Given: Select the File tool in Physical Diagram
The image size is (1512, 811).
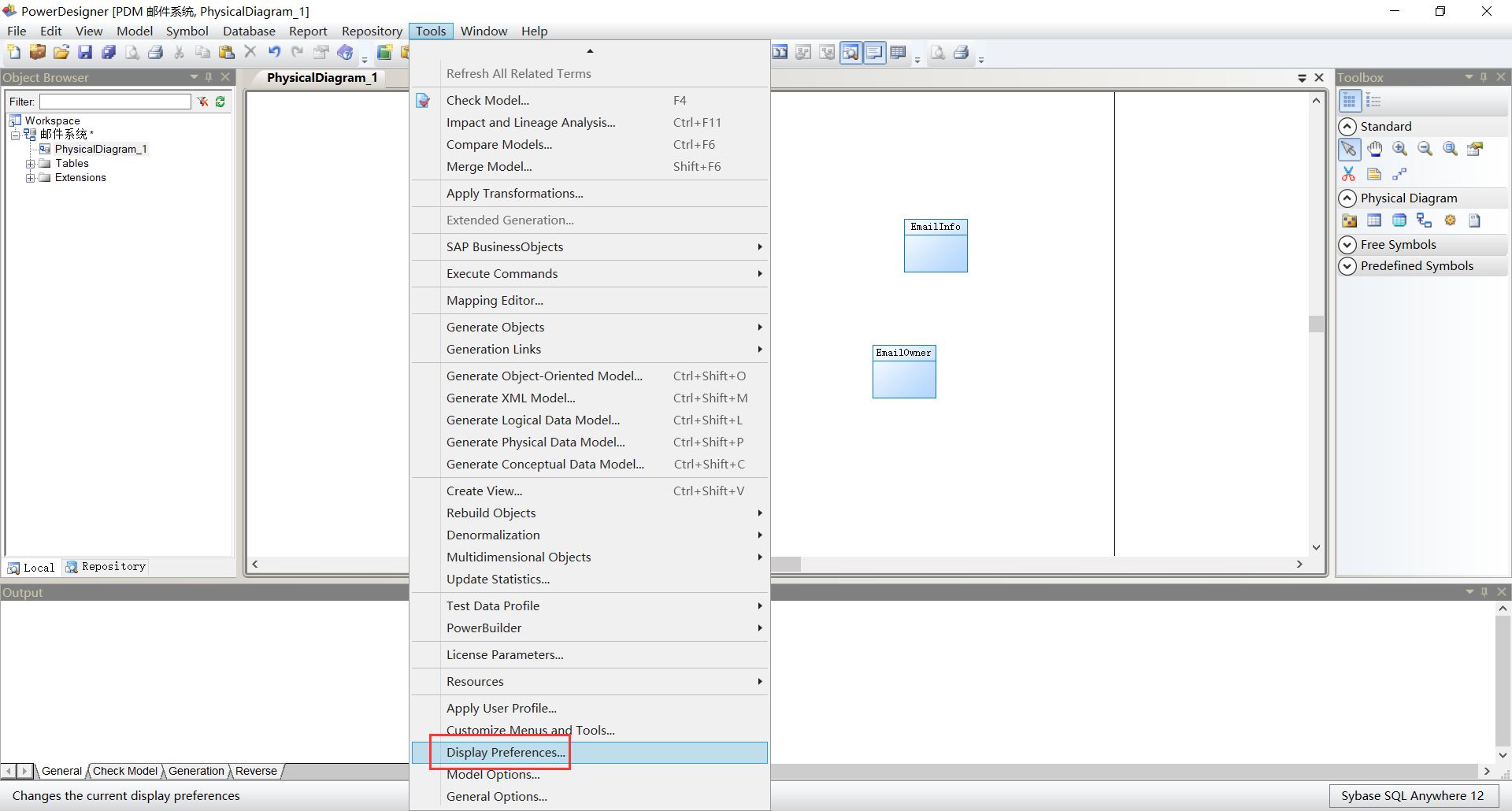Looking at the screenshot, I should (x=1475, y=220).
